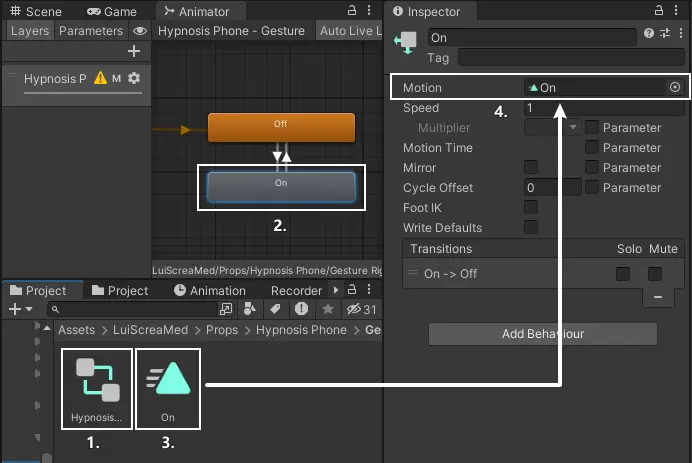Click the Cycle Offset value field

tap(553, 188)
